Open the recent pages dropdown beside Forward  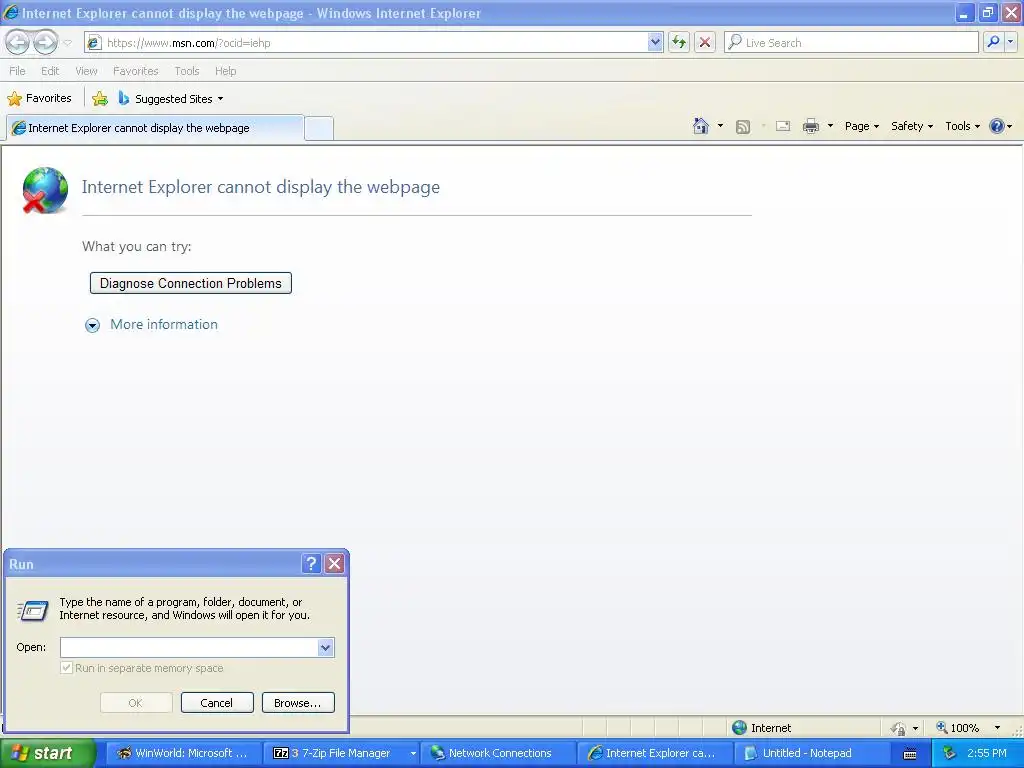pos(68,43)
